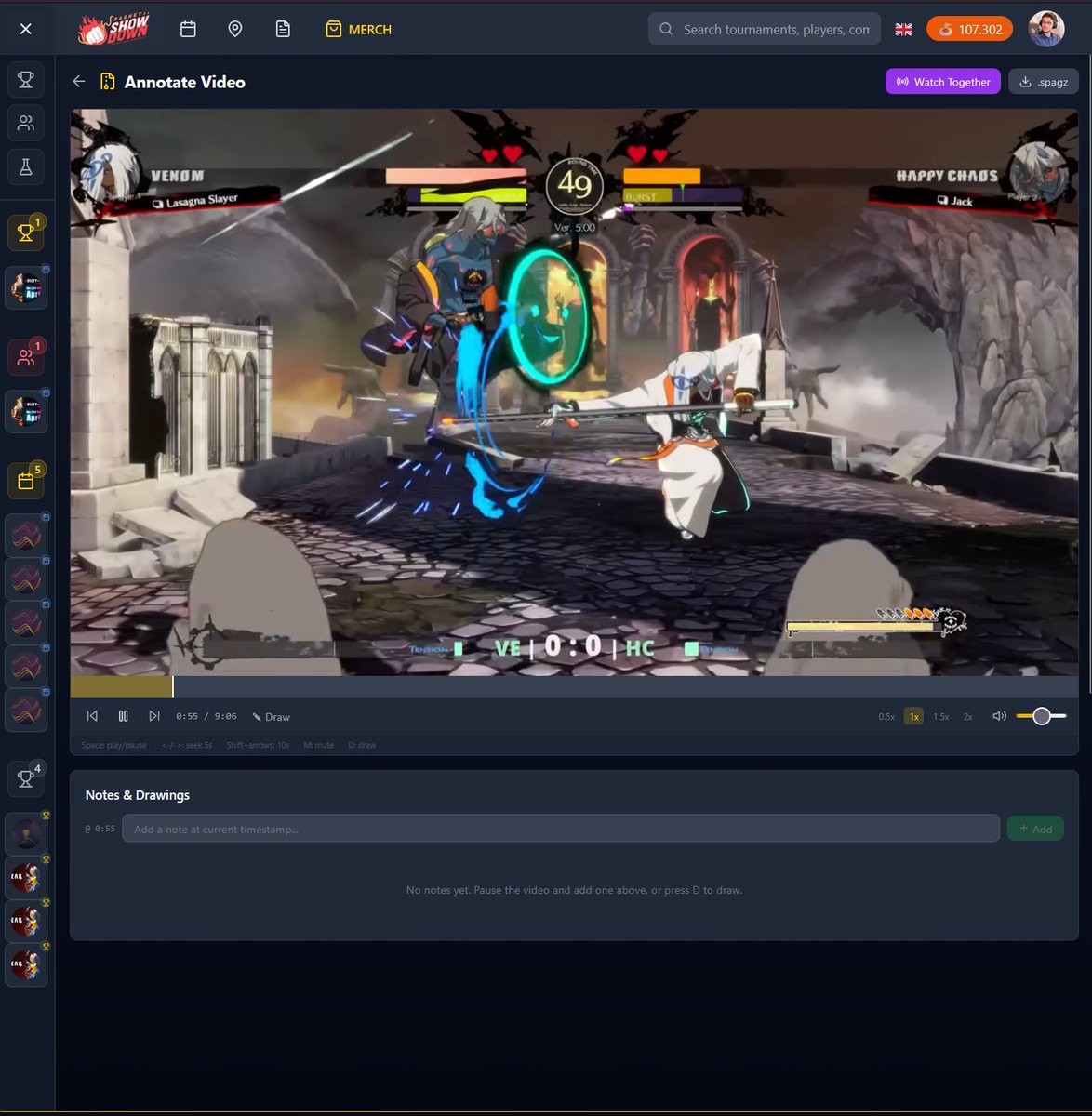Click the green Add note button

coord(1035,829)
